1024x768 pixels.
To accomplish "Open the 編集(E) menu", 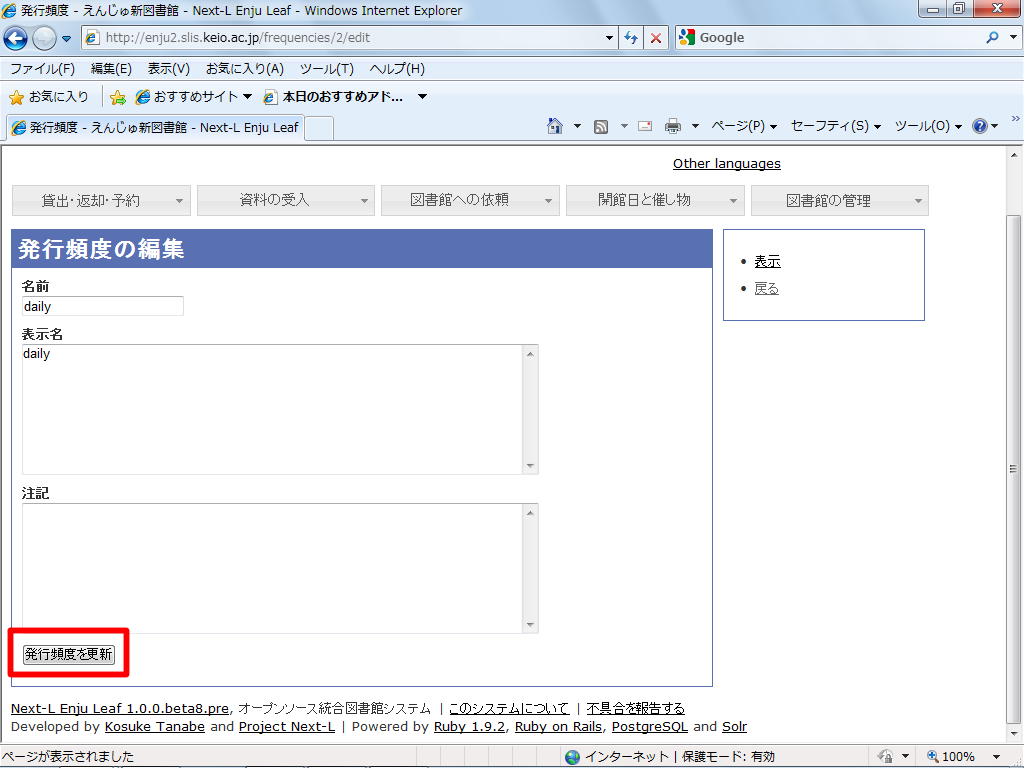I will [111, 69].
